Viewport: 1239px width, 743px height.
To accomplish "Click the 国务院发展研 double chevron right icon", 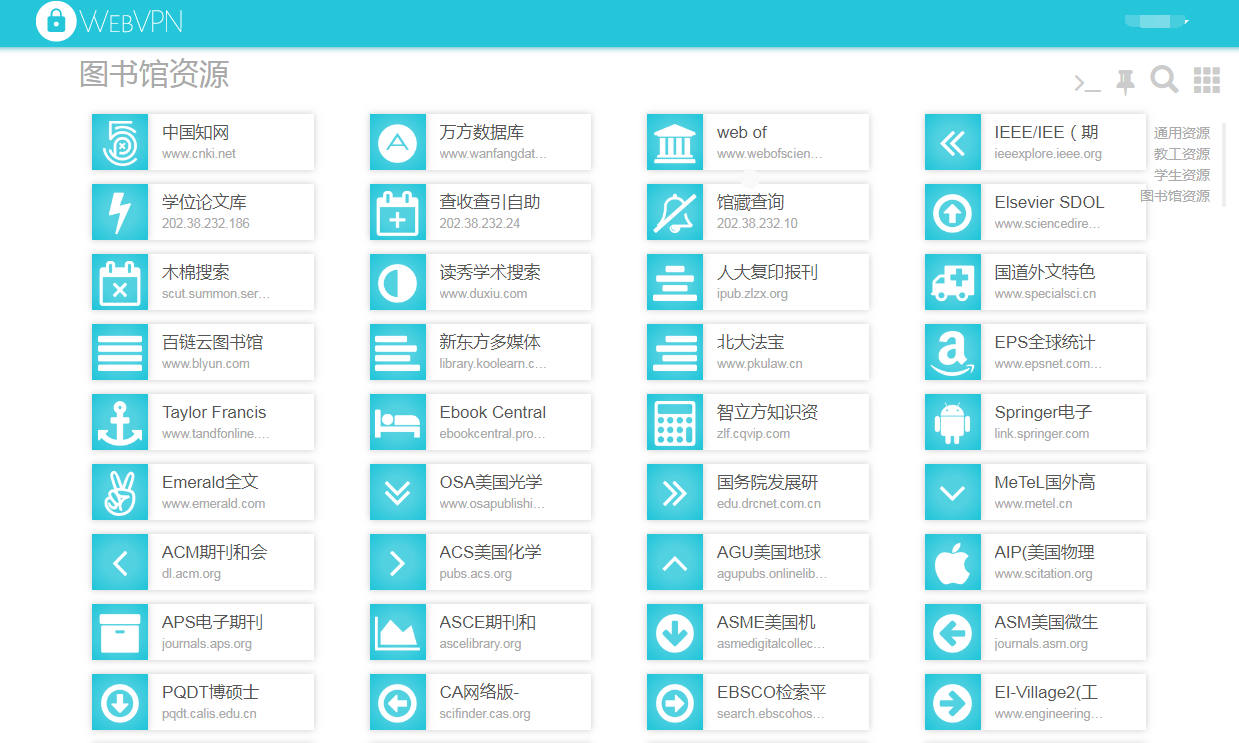I will pos(675,492).
